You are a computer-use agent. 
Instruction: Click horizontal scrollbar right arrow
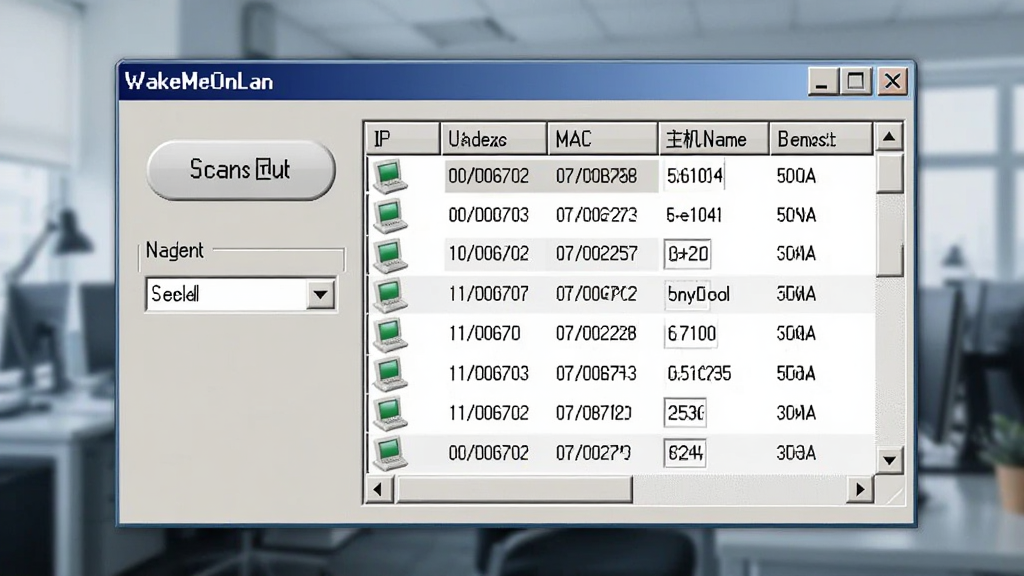click(860, 489)
